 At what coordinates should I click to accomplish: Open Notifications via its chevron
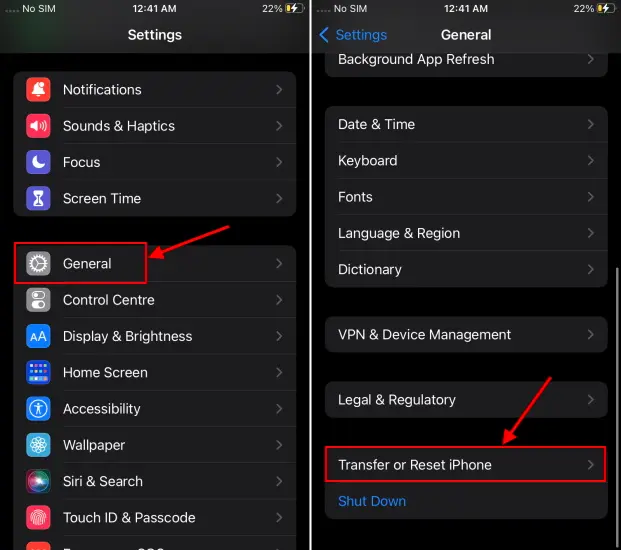(279, 90)
